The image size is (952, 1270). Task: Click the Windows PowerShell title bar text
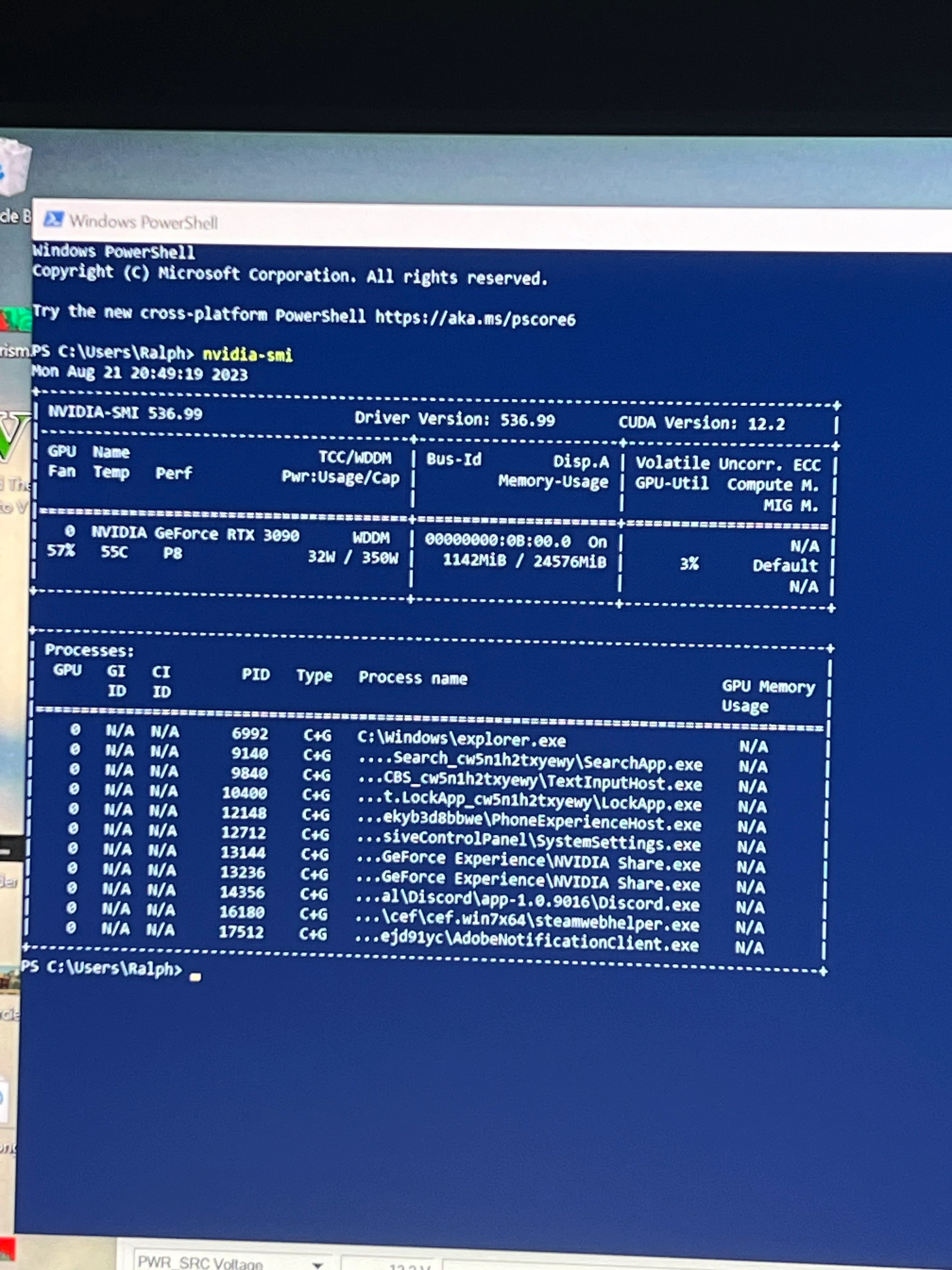pos(144,222)
